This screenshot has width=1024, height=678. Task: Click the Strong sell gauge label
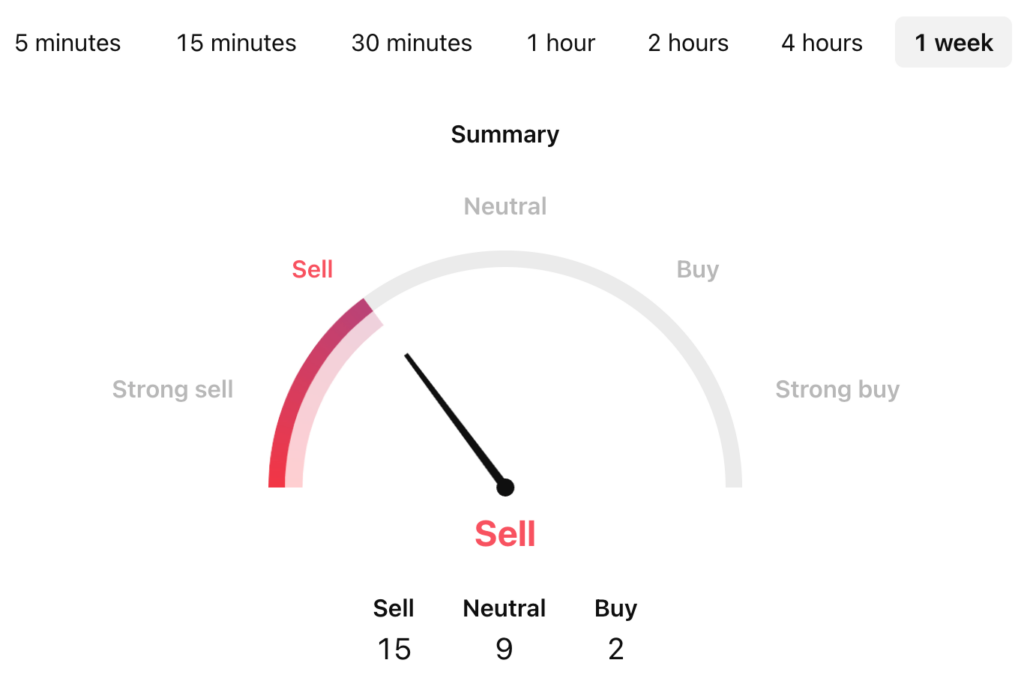click(x=172, y=389)
